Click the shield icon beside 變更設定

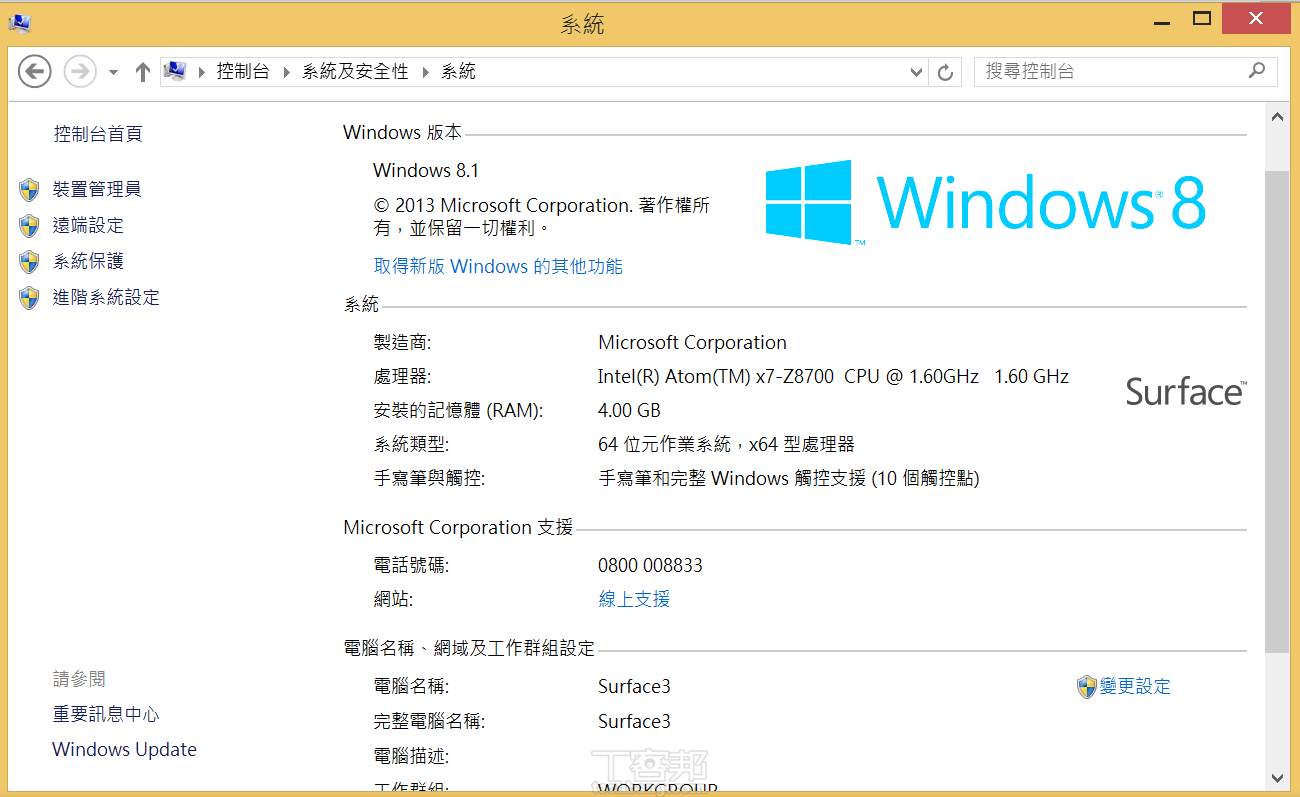(x=1087, y=687)
